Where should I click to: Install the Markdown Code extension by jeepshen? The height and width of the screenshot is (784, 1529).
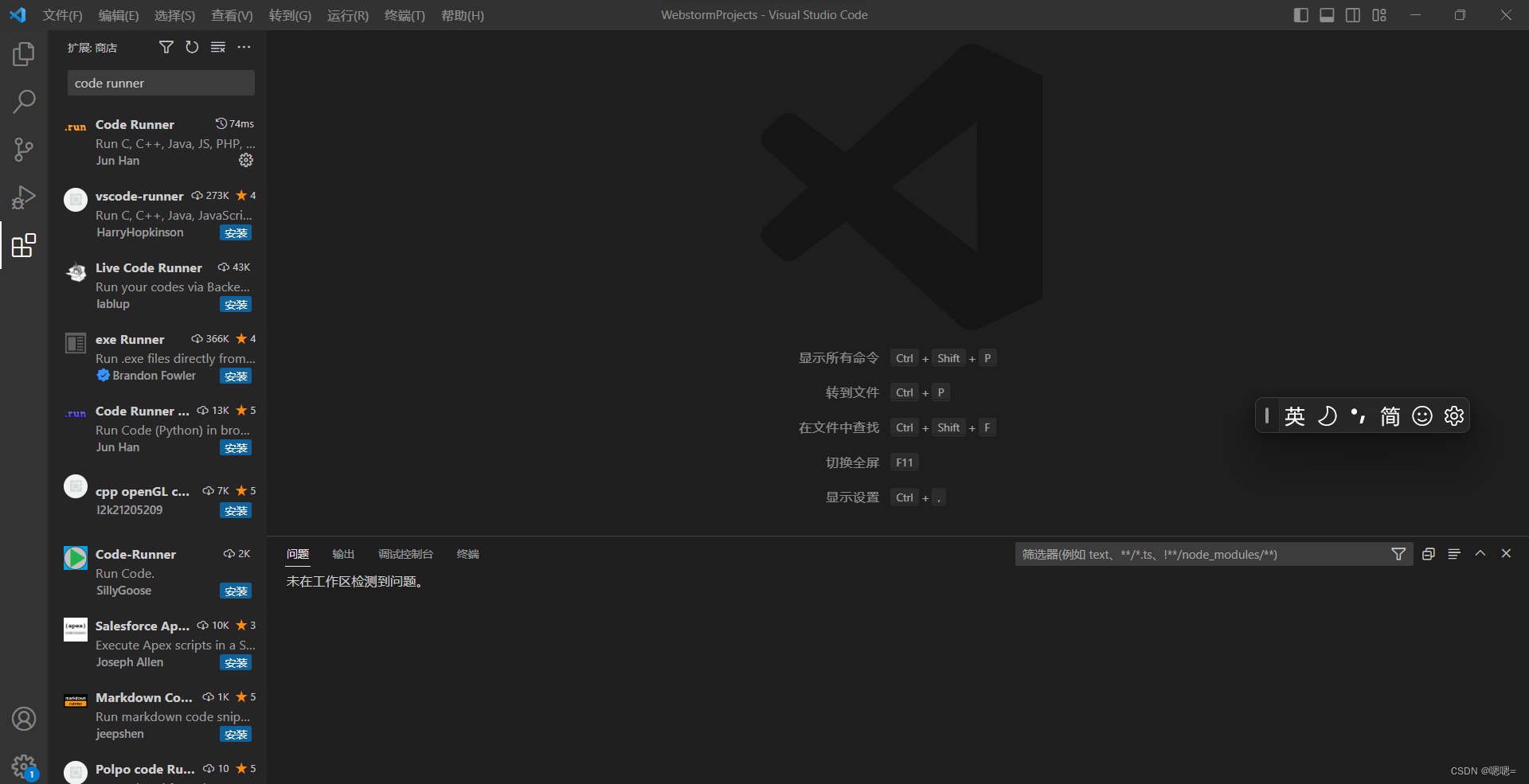(x=236, y=734)
